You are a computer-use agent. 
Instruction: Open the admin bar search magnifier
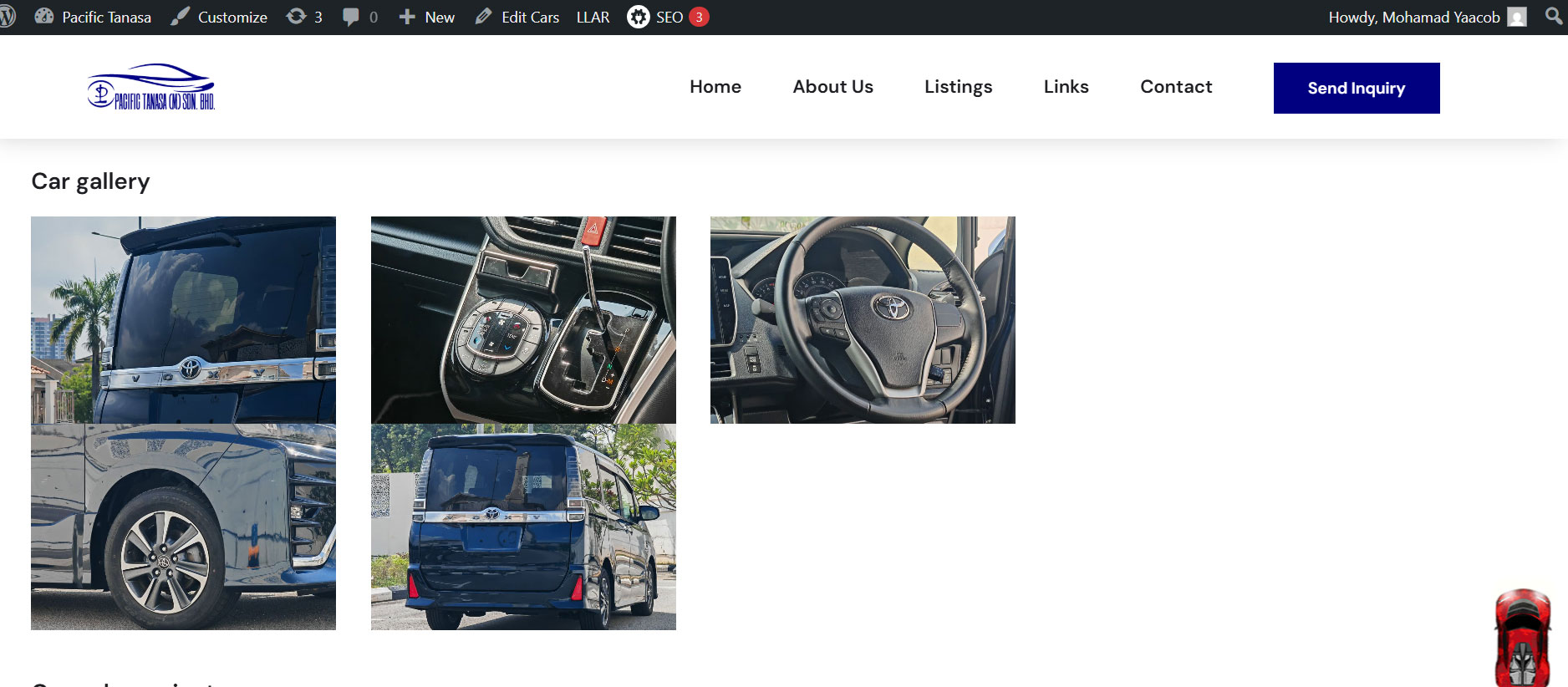1553,17
